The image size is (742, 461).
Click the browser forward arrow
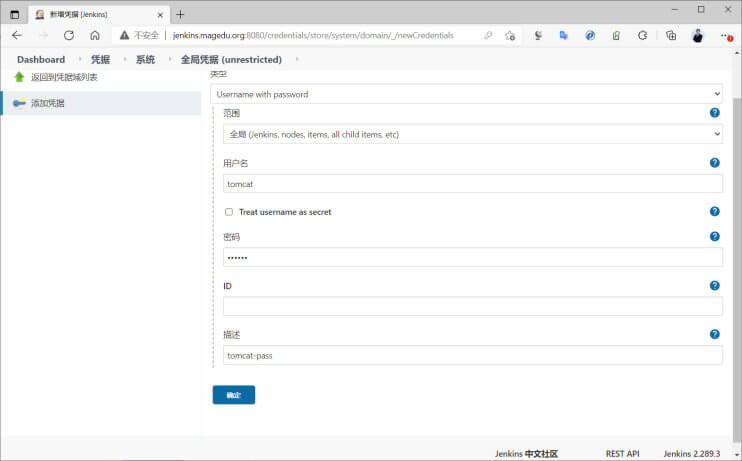[44, 35]
